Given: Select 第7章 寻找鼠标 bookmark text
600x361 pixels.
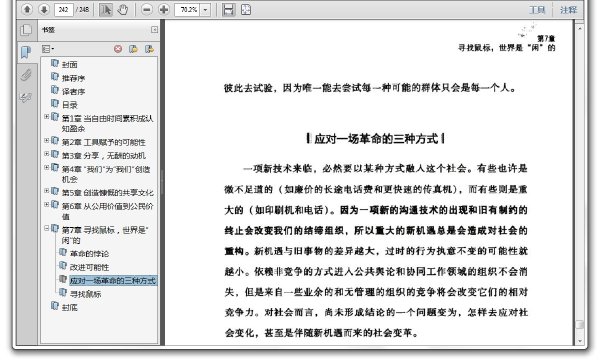Looking at the screenshot, I should (105, 235).
